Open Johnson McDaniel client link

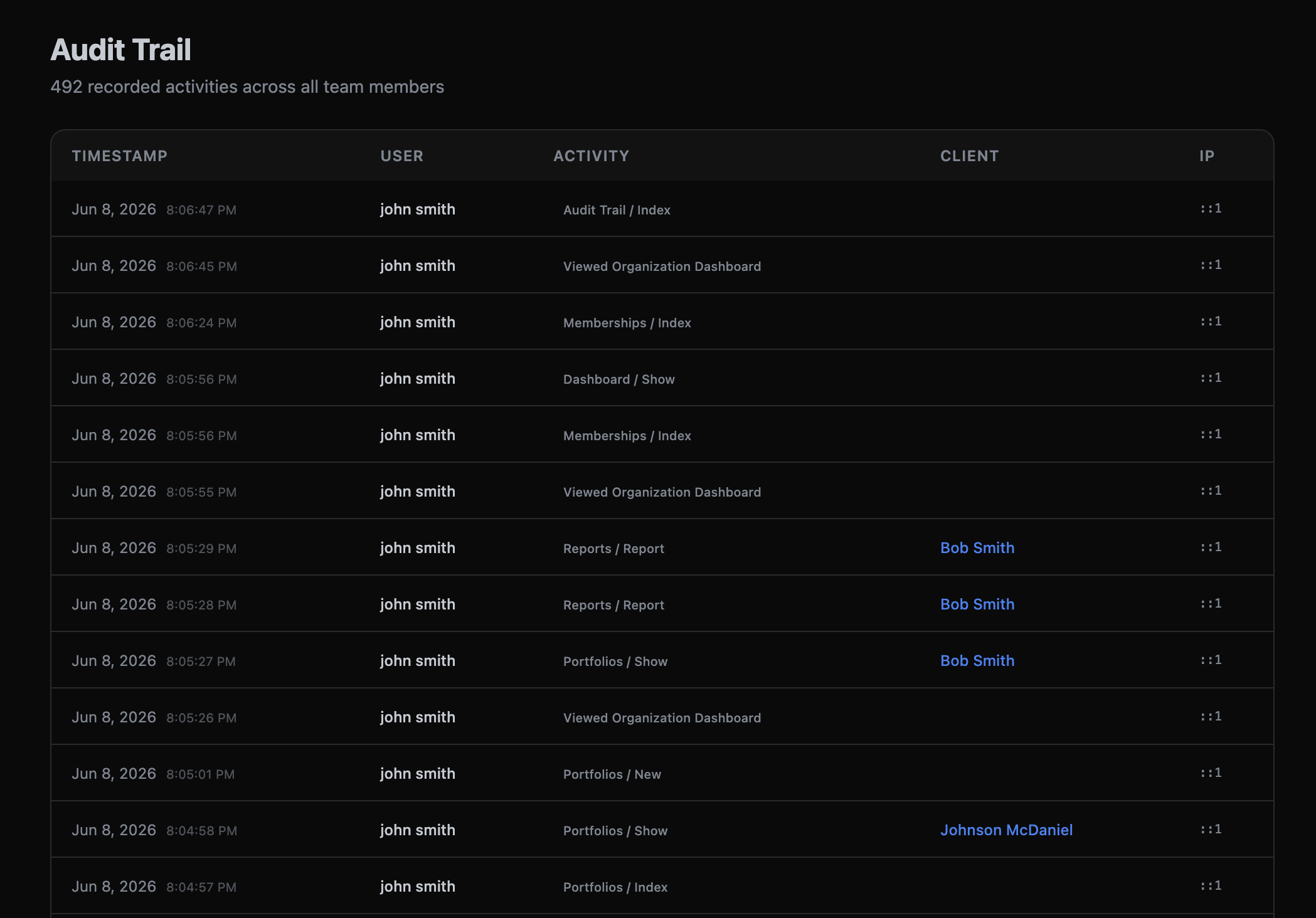(1006, 830)
